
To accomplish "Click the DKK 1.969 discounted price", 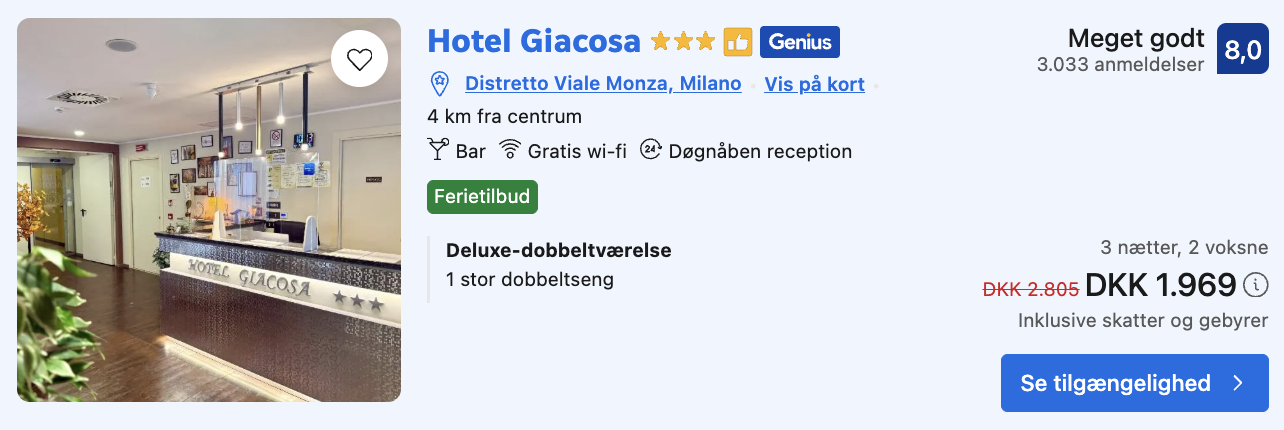I will coord(1160,286).
